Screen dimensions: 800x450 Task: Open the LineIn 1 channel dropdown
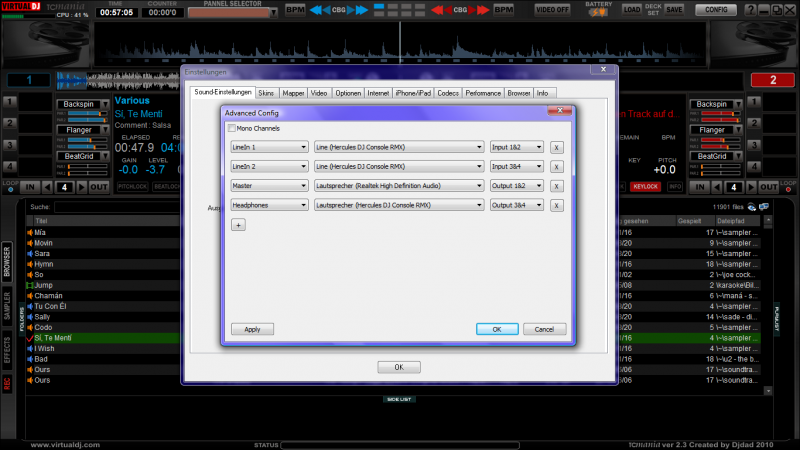click(x=269, y=147)
